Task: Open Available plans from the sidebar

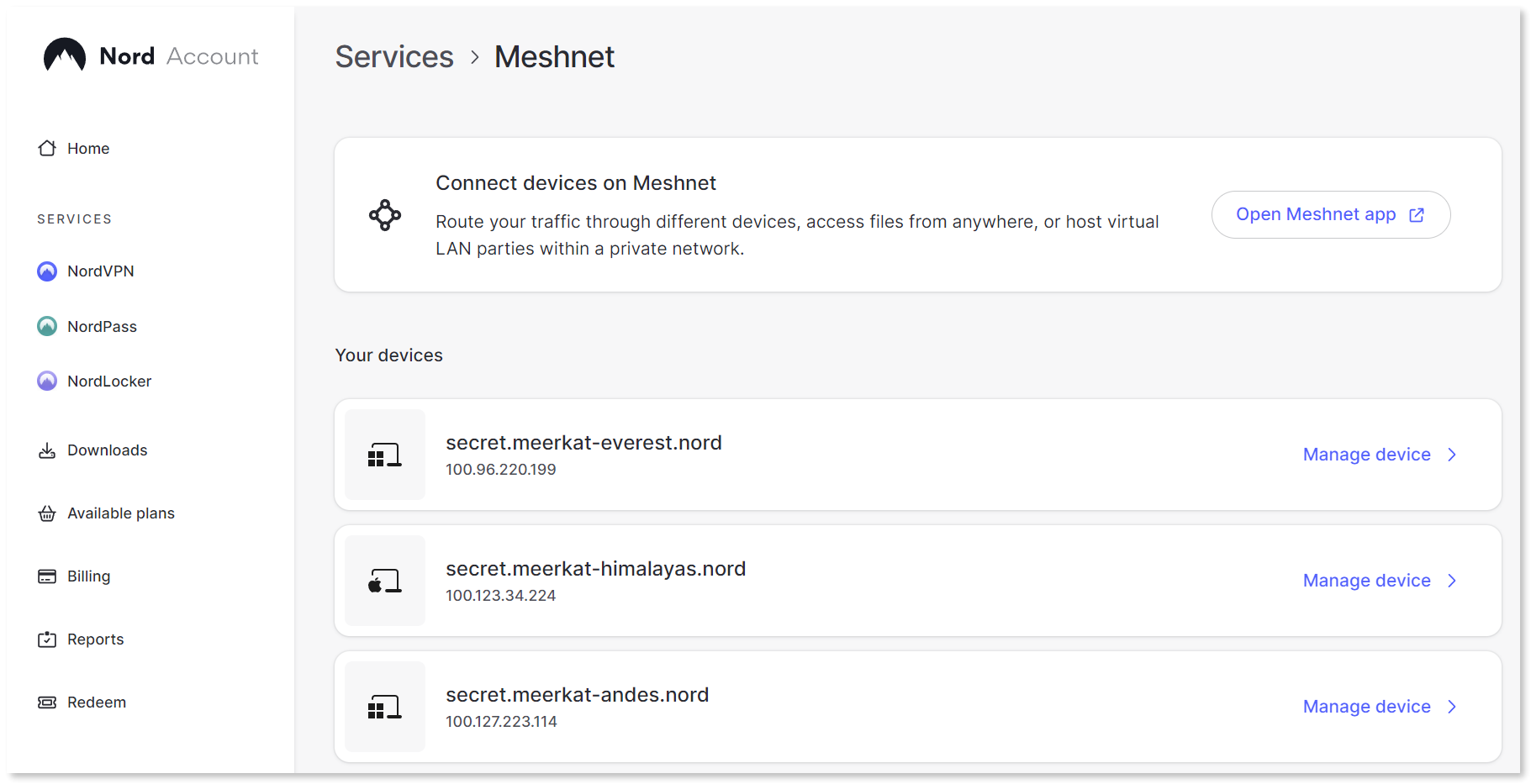Action: coord(120,513)
